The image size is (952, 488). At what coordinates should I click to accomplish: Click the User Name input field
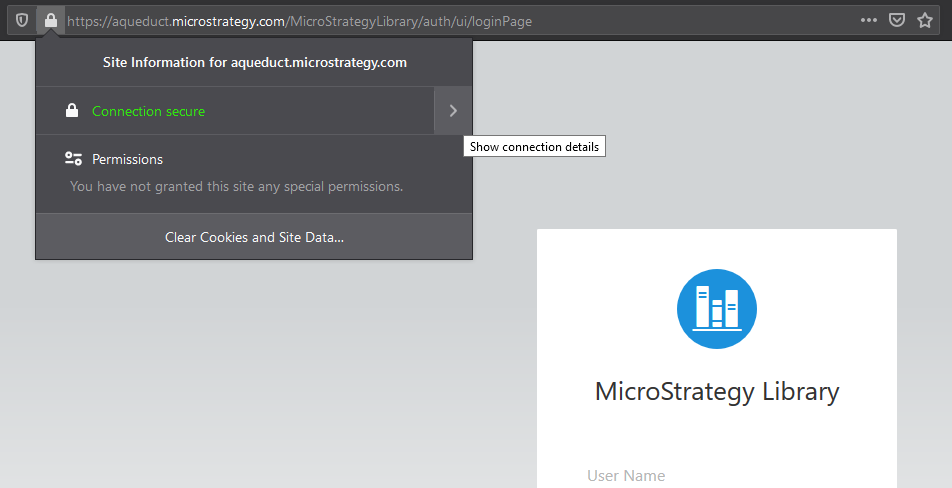716,476
